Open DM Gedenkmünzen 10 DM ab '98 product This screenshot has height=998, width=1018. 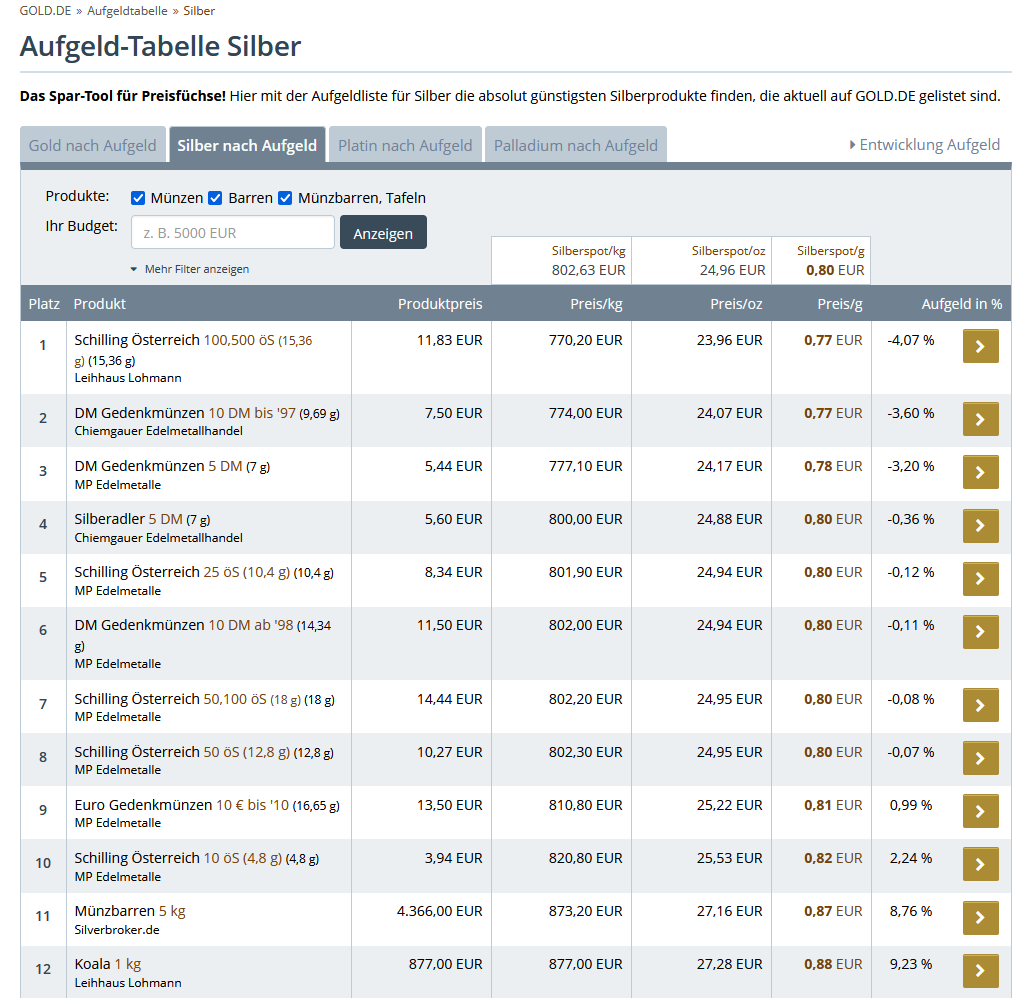click(x=203, y=634)
